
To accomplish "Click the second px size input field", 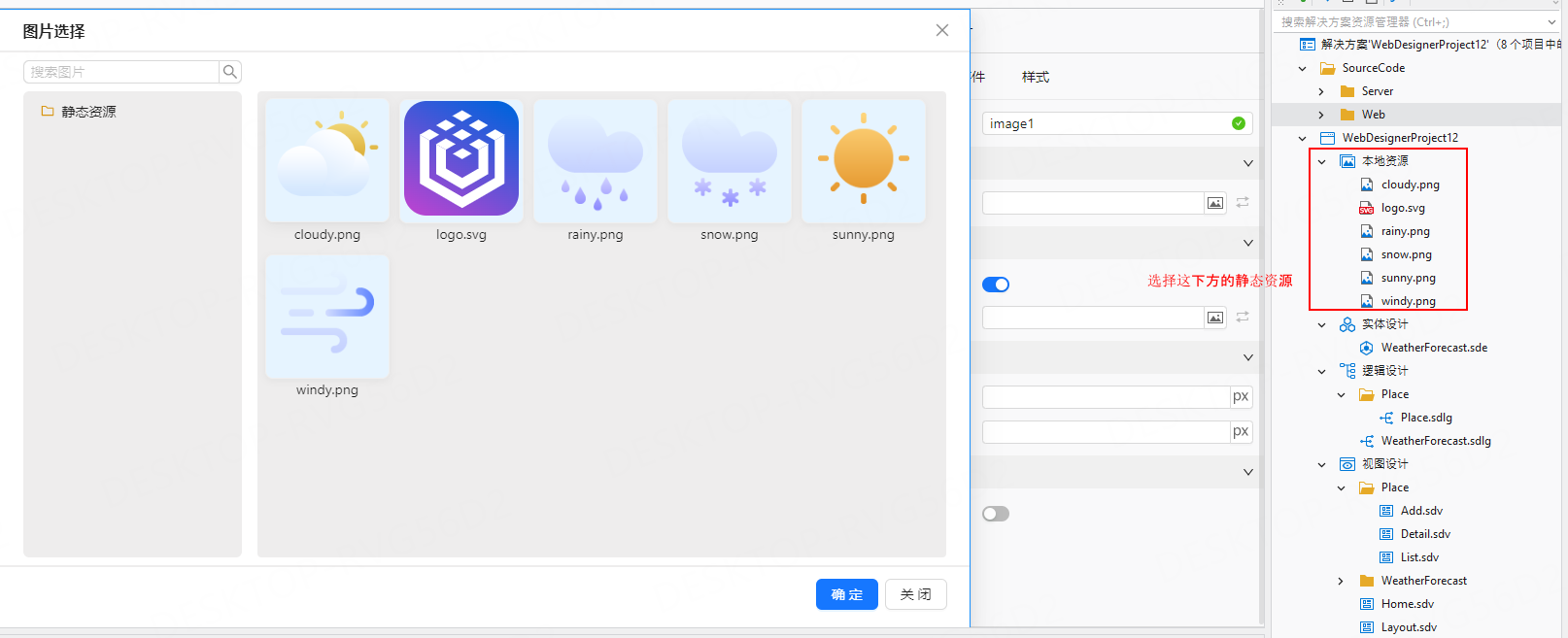I will [1106, 431].
